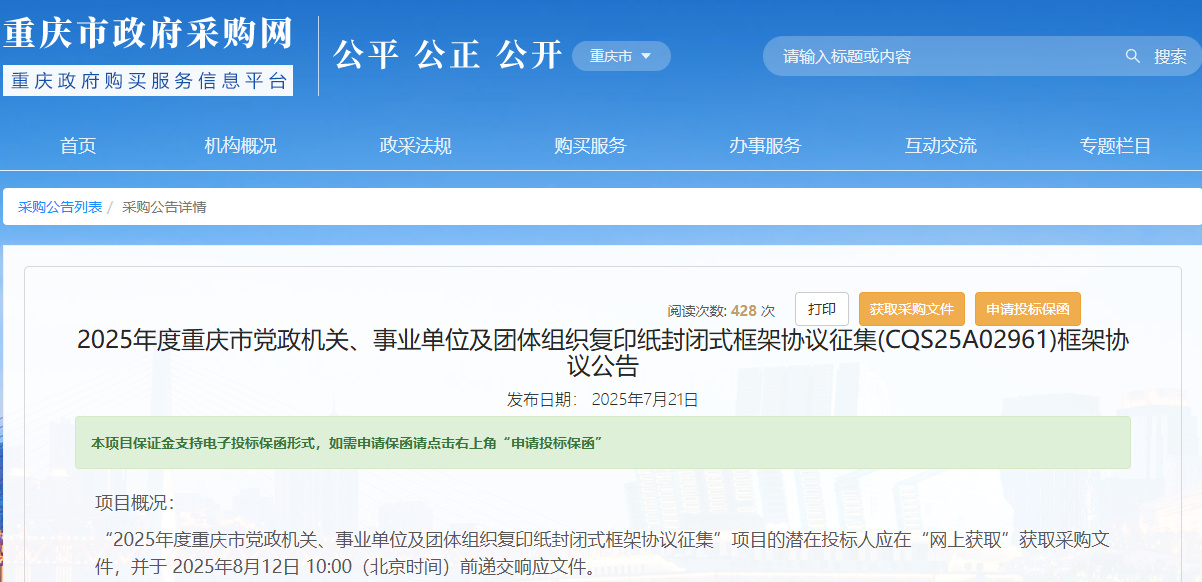Select 首页 in the navigation menu
This screenshot has height=582, width=1202.
pyautogui.click(x=78, y=145)
